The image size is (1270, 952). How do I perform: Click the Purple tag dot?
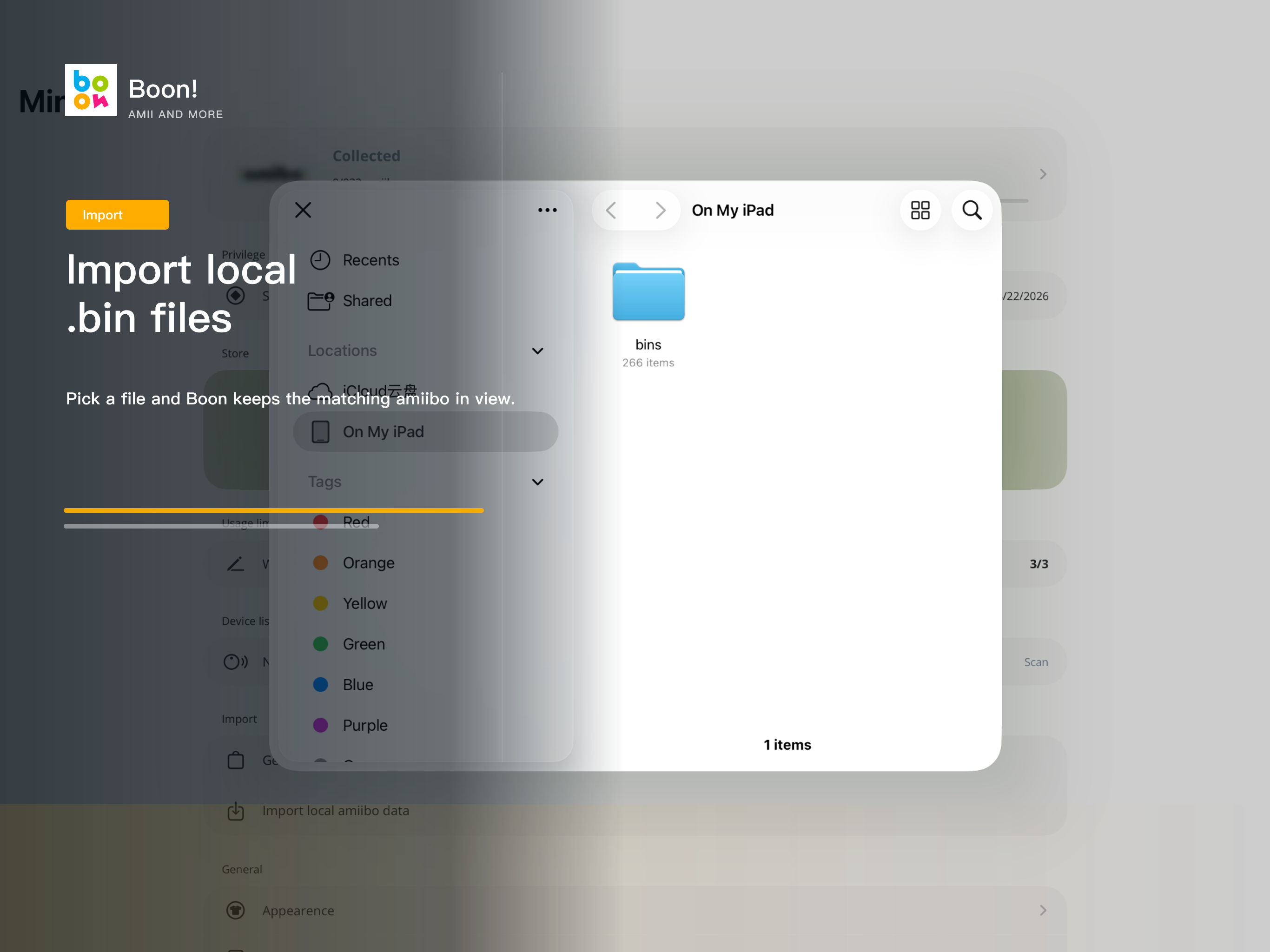pos(320,725)
